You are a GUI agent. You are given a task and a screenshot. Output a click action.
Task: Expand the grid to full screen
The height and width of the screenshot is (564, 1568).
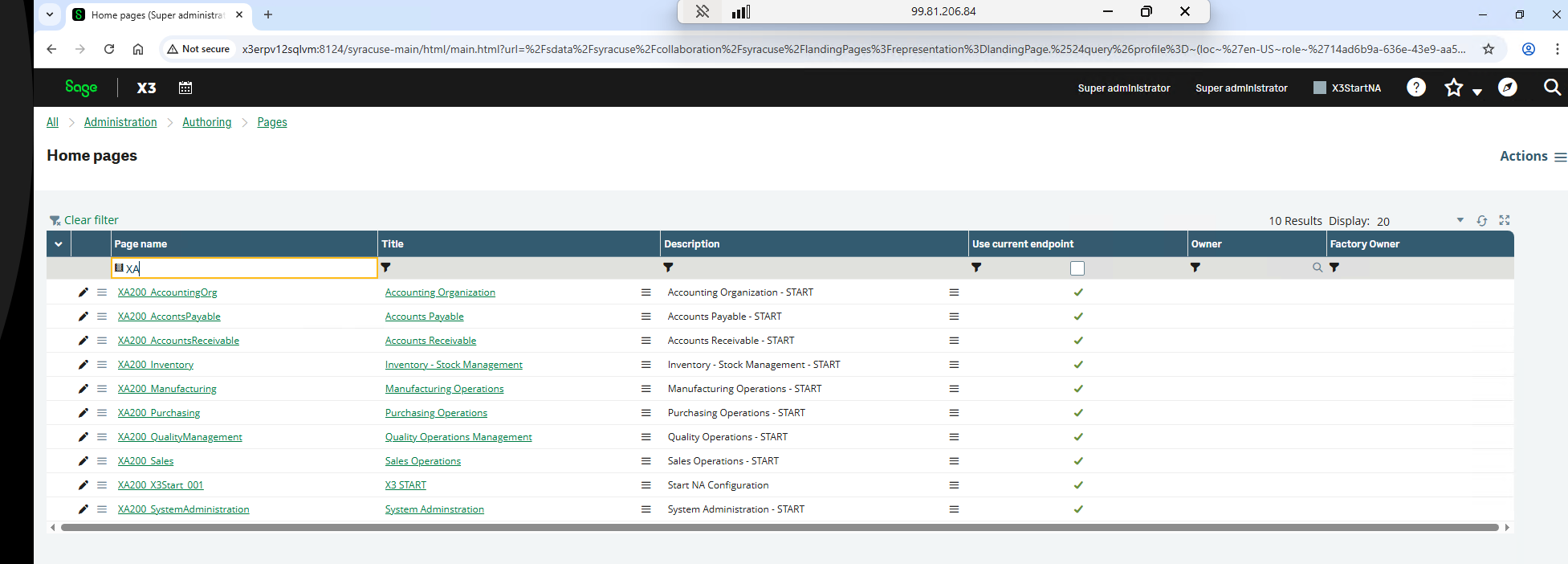tap(1505, 220)
